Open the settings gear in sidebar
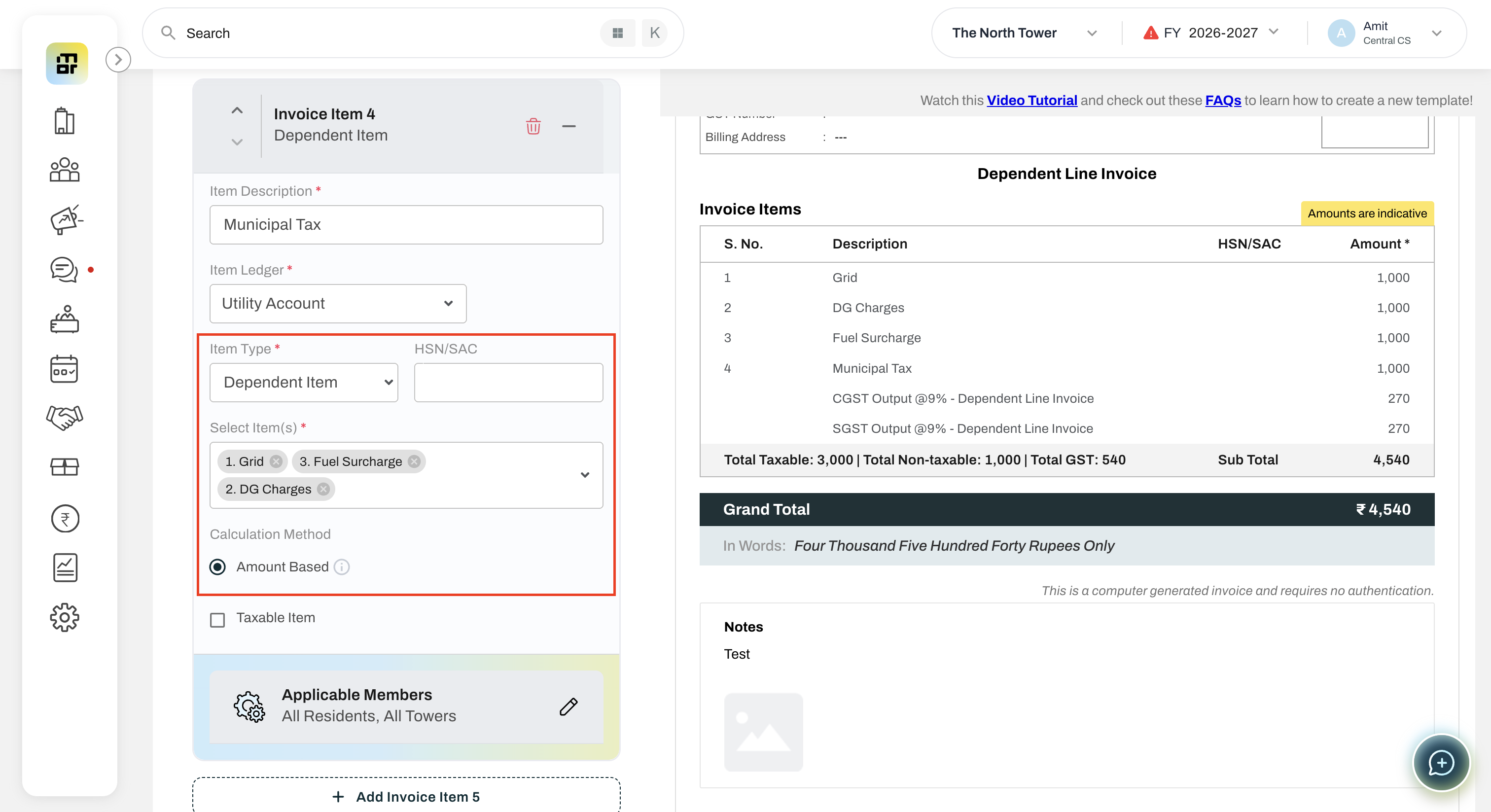Viewport: 1491px width, 812px height. 65,618
